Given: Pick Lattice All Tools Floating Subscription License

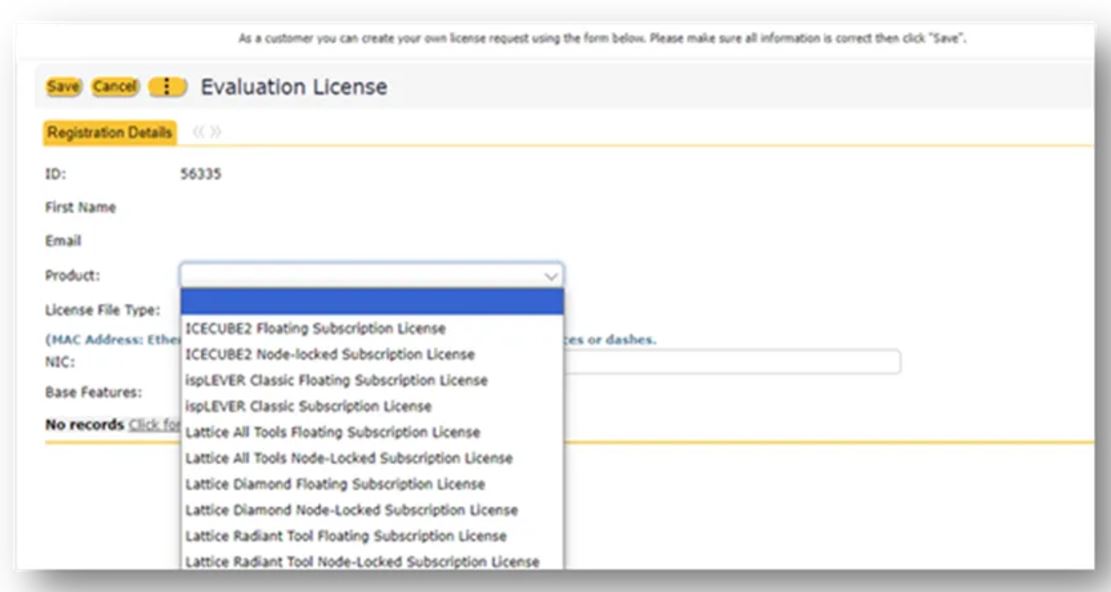Looking at the screenshot, I should pos(372,432).
